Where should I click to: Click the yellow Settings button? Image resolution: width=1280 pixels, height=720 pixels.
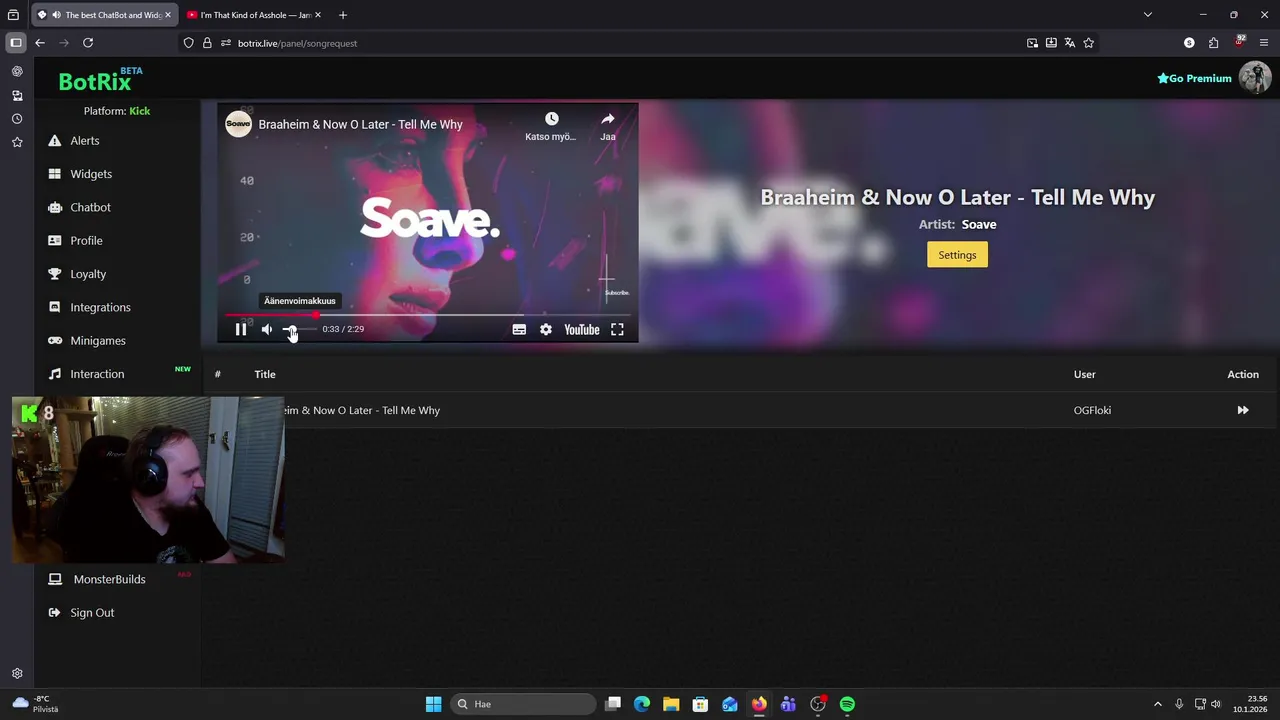(x=957, y=255)
